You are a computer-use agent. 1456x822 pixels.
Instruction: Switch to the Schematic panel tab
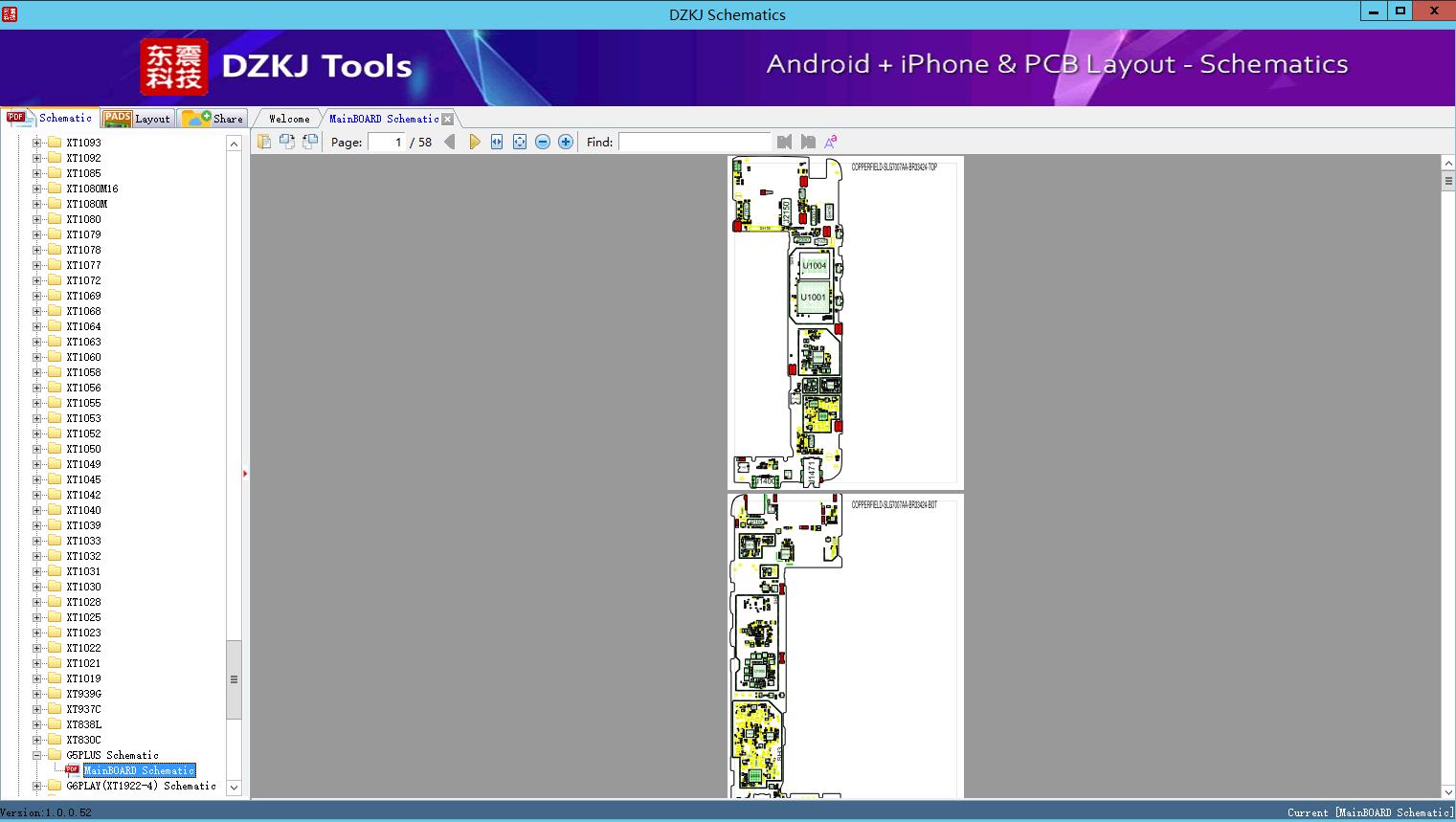(49, 118)
